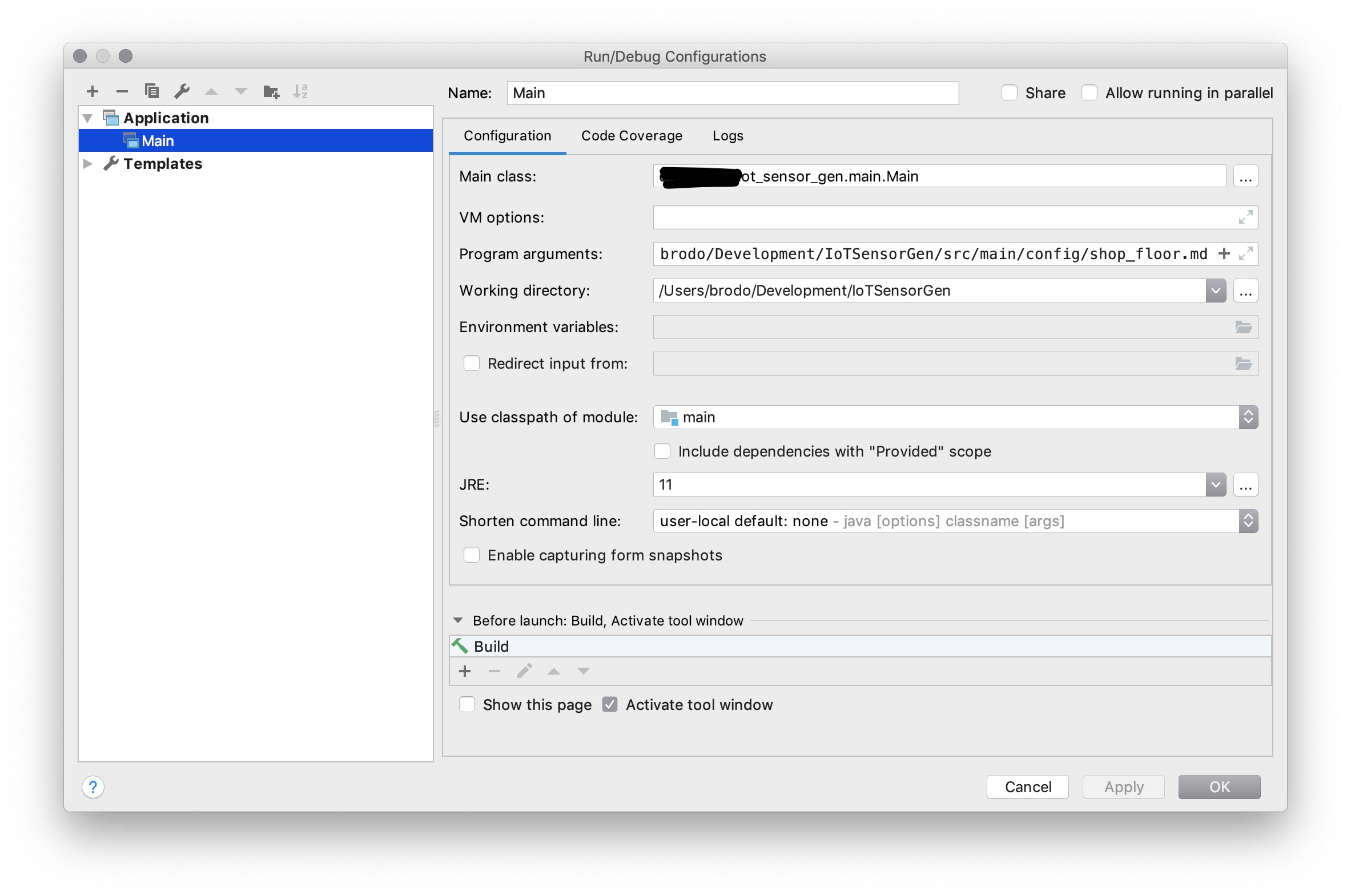Open the help question mark button
The image size is (1351, 896).
click(93, 787)
